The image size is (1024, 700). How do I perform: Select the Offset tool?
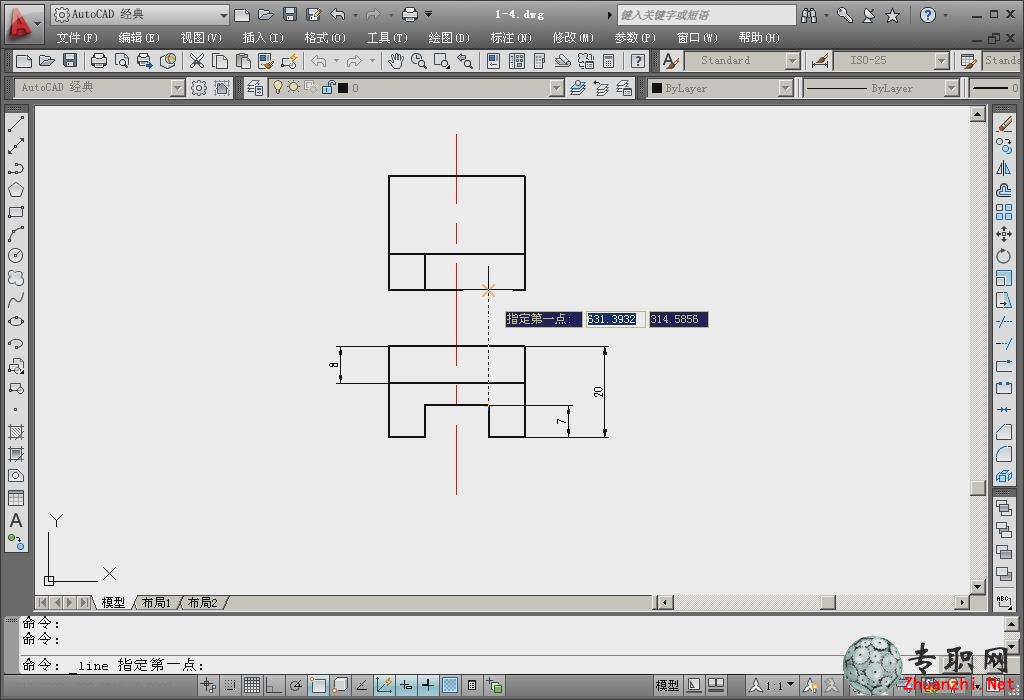click(1004, 190)
